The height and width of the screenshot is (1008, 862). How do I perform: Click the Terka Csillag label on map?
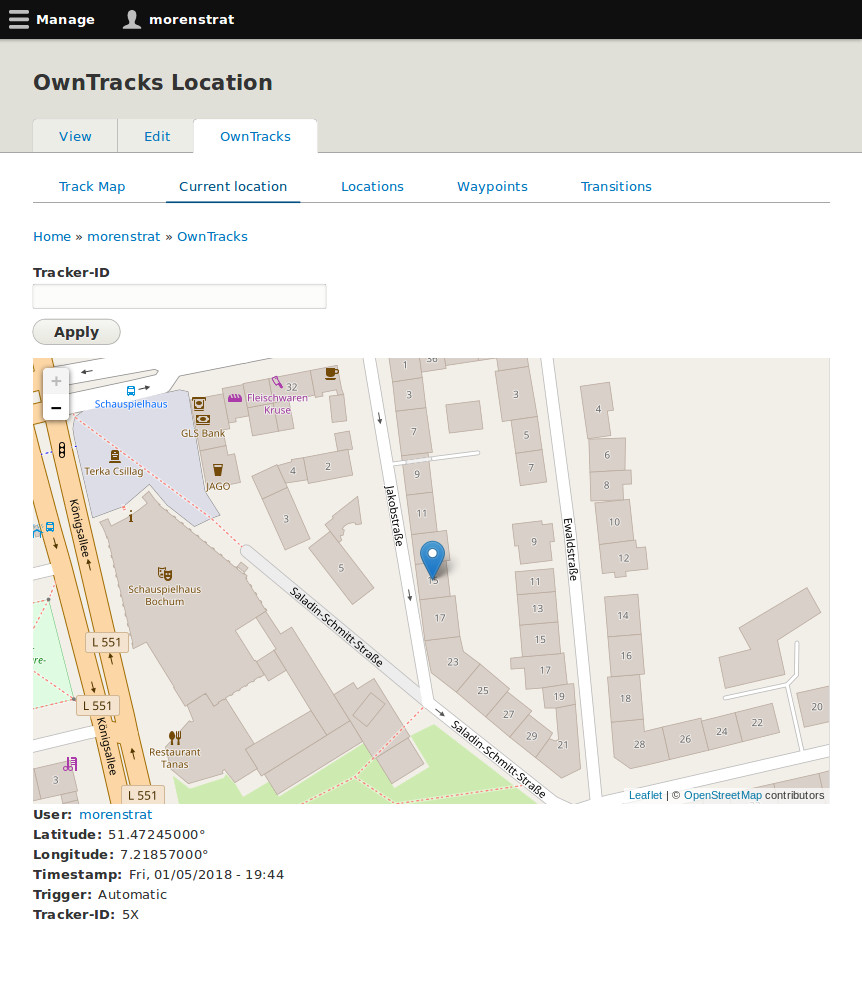[x=114, y=471]
